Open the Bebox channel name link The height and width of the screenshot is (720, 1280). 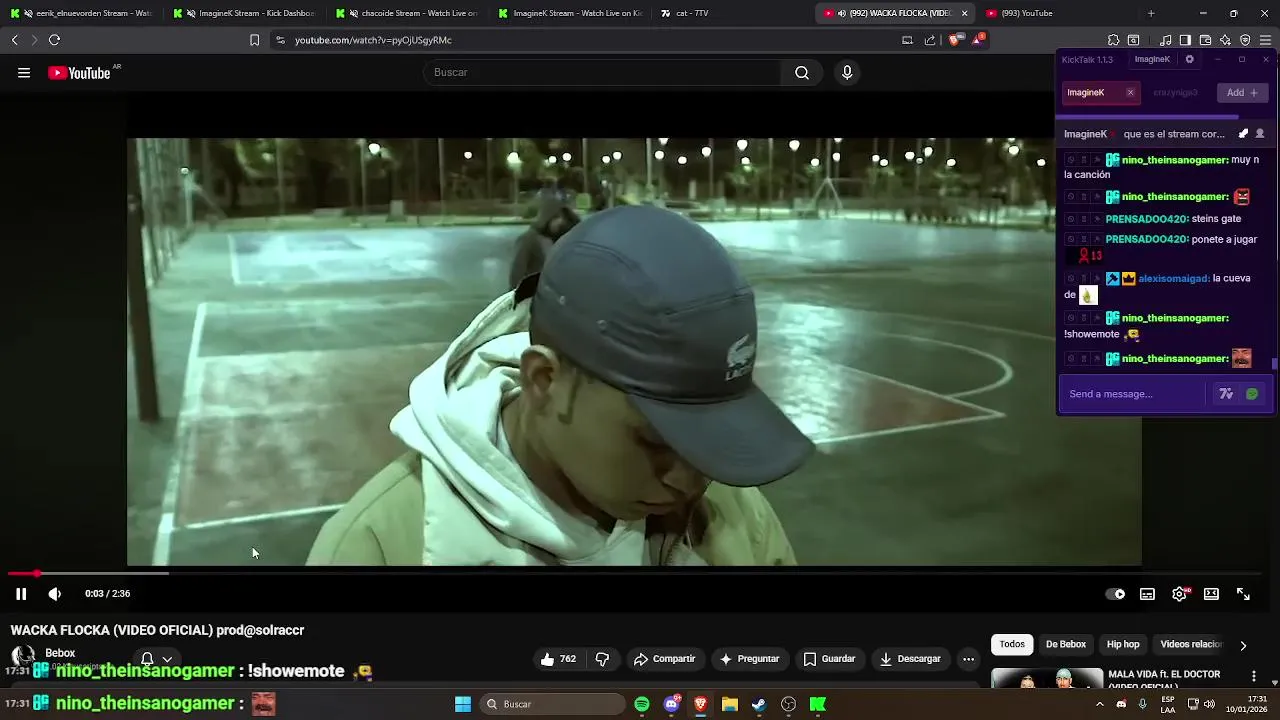point(60,653)
